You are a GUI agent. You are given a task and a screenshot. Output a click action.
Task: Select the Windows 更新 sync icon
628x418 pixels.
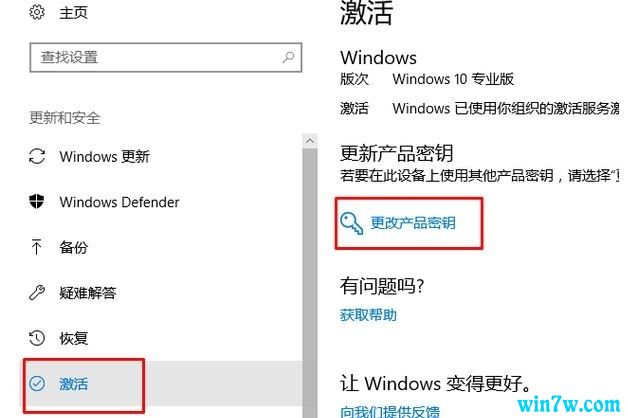(x=37, y=156)
